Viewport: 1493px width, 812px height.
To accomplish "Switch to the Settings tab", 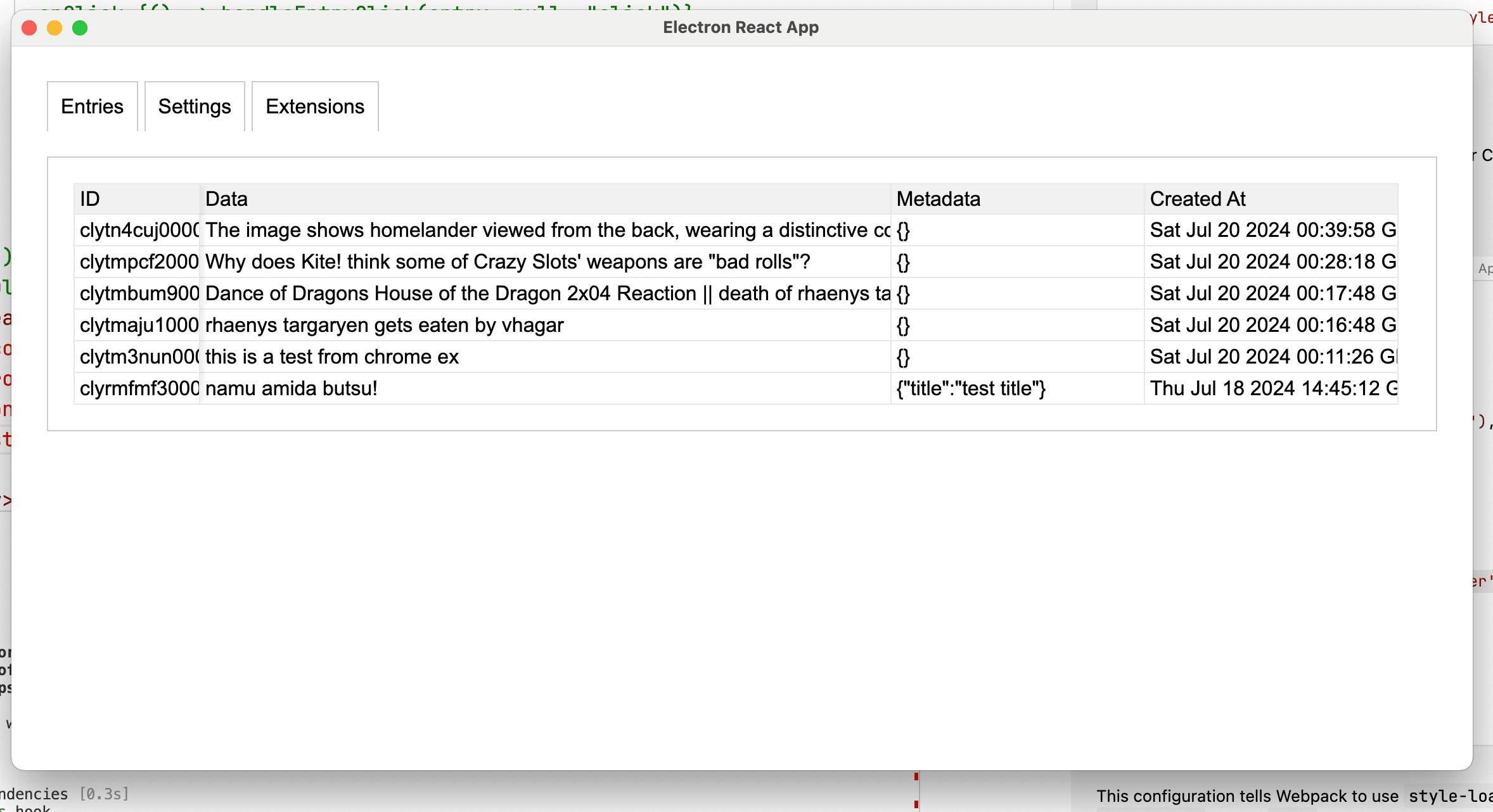I will click(x=195, y=106).
